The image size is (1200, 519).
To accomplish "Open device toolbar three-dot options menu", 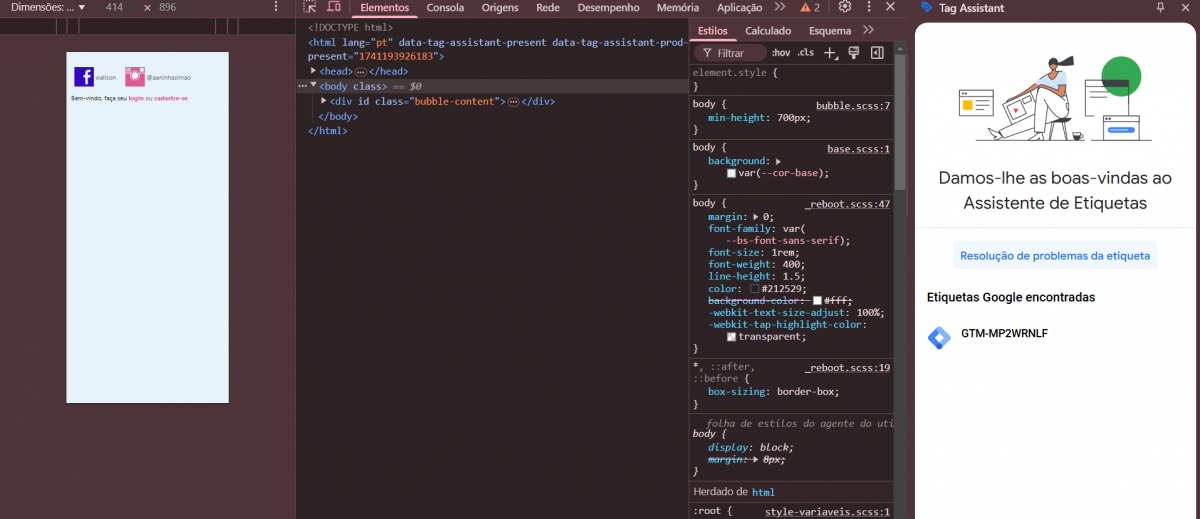I will pos(276,7).
